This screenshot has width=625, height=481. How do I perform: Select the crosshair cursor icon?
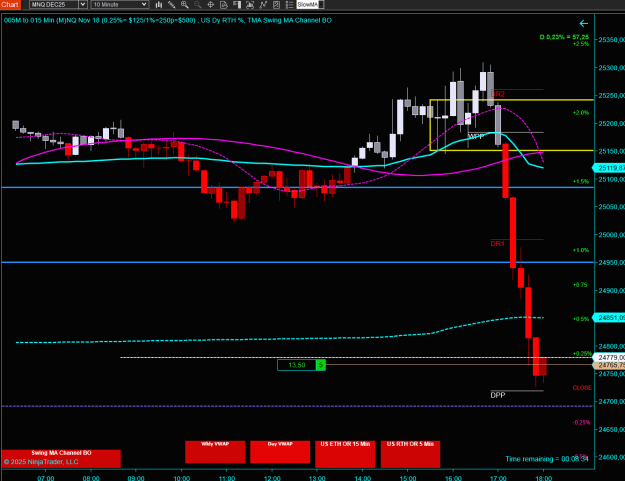coord(211,5)
